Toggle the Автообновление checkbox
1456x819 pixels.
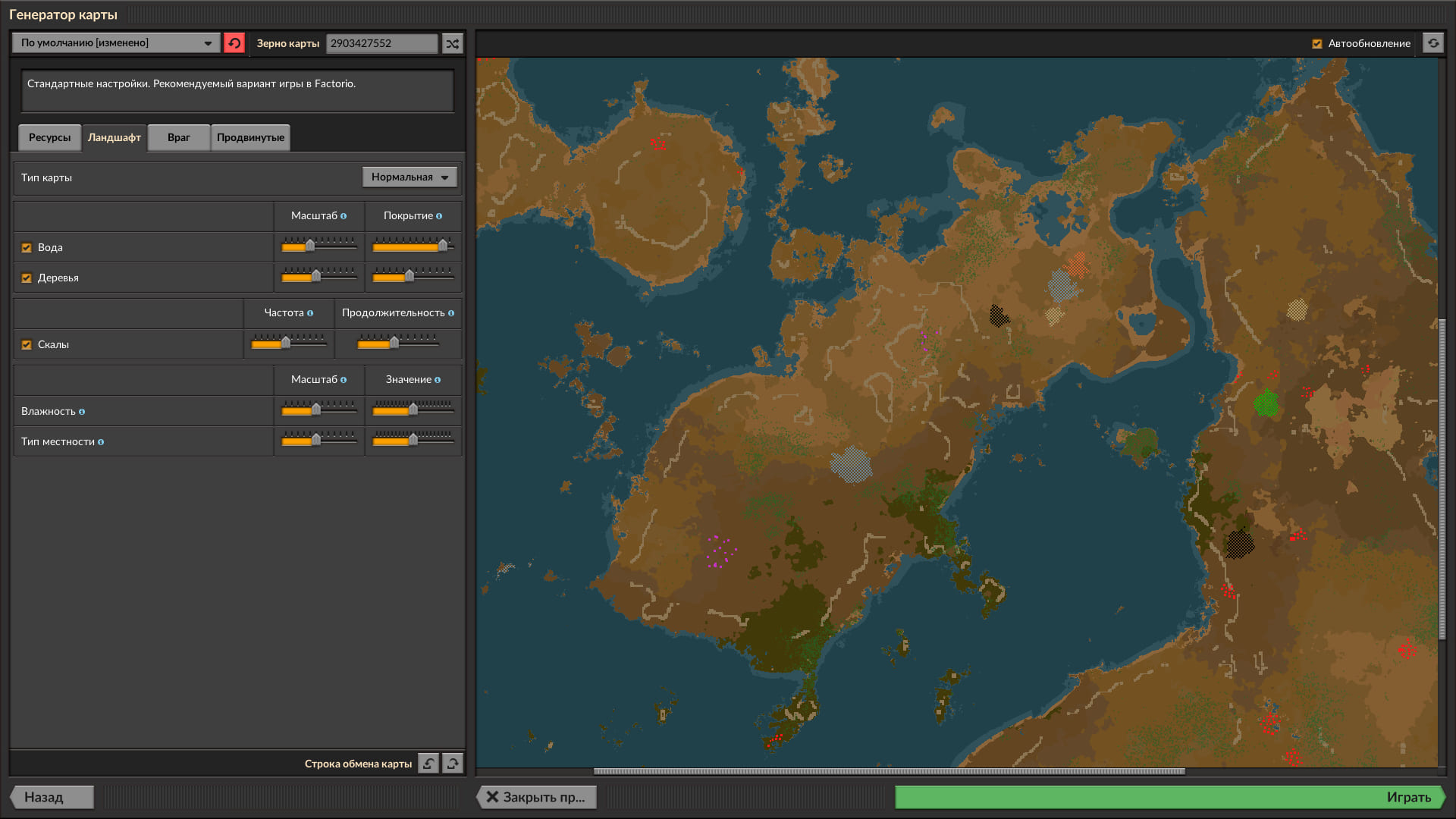[x=1317, y=44]
